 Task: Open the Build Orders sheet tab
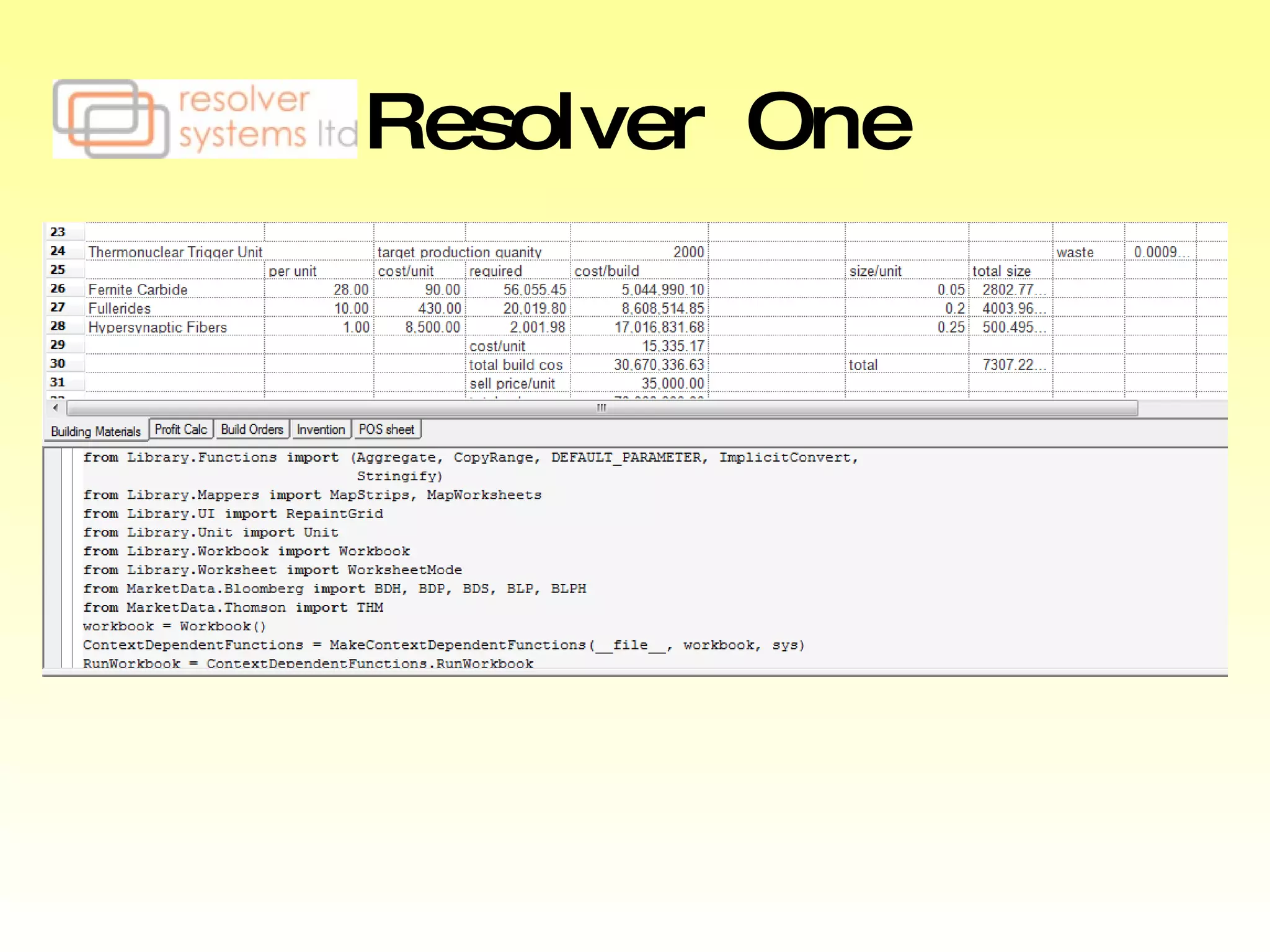tap(252, 430)
